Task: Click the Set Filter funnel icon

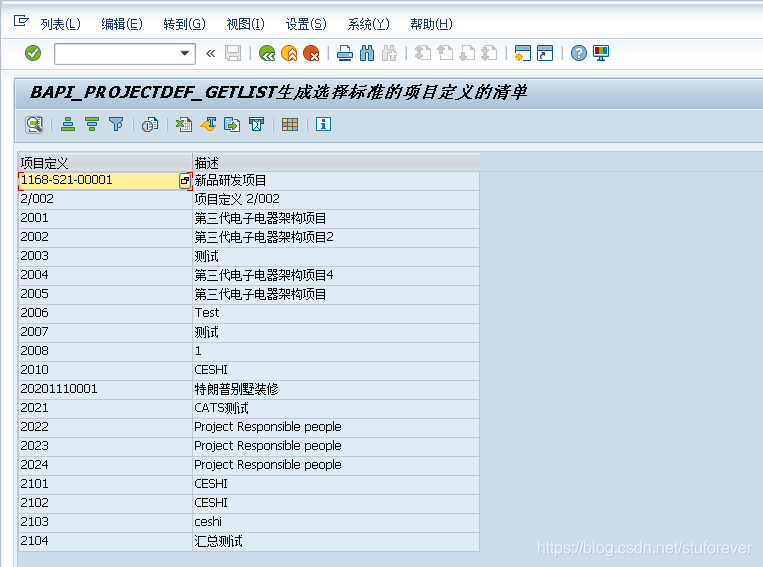Action: coord(116,125)
